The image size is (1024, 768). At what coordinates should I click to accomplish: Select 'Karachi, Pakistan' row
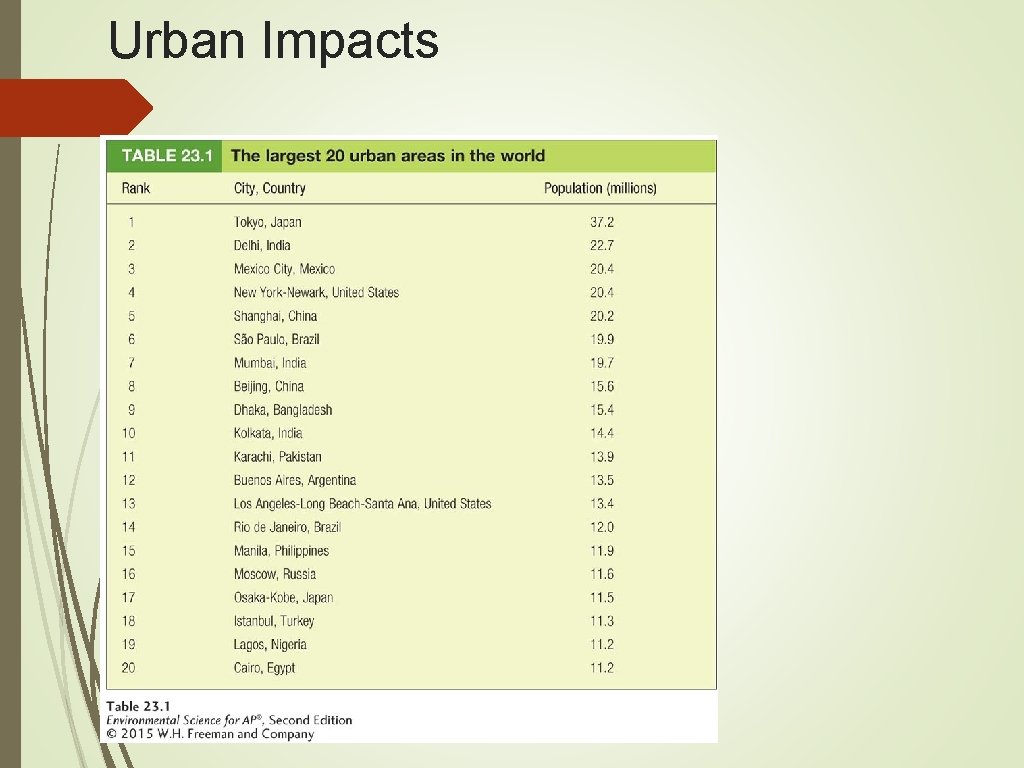tap(278, 456)
